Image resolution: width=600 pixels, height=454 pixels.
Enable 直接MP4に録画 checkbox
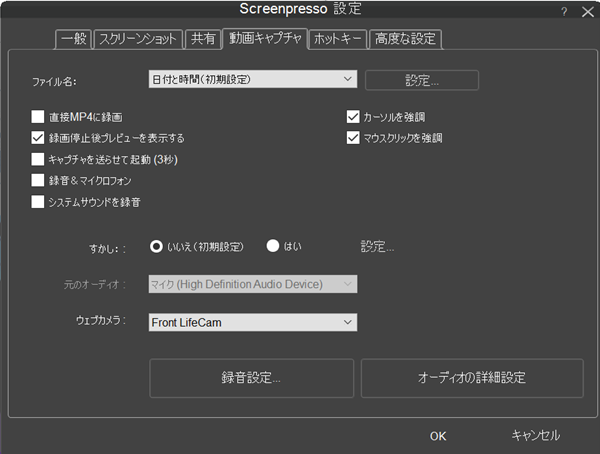(x=38, y=117)
